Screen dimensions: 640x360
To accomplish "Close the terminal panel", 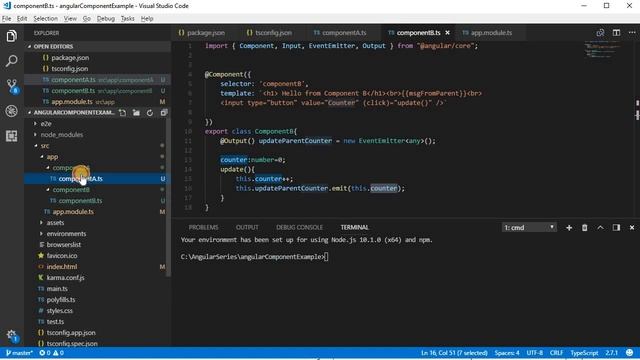I will pyautogui.click(x=632, y=227).
